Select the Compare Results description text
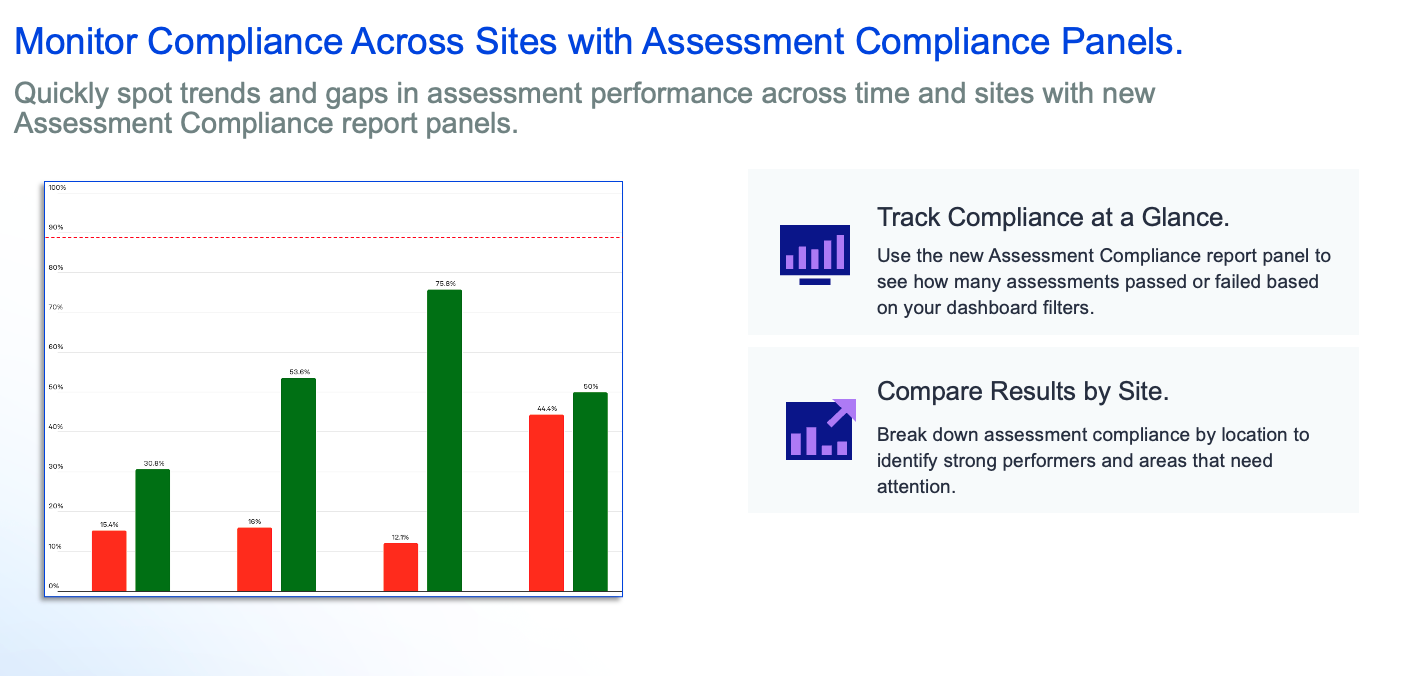The width and height of the screenshot is (1407, 676). (1093, 461)
